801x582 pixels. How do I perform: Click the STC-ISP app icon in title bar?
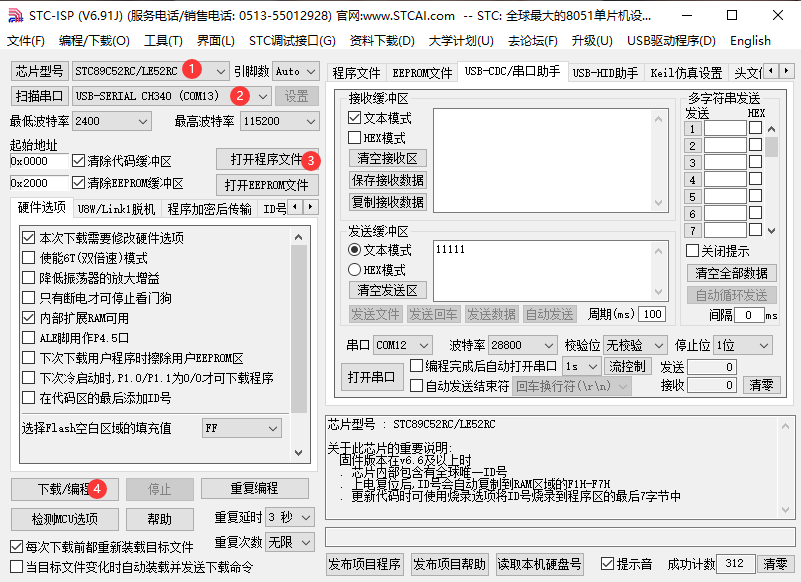[x=15, y=16]
